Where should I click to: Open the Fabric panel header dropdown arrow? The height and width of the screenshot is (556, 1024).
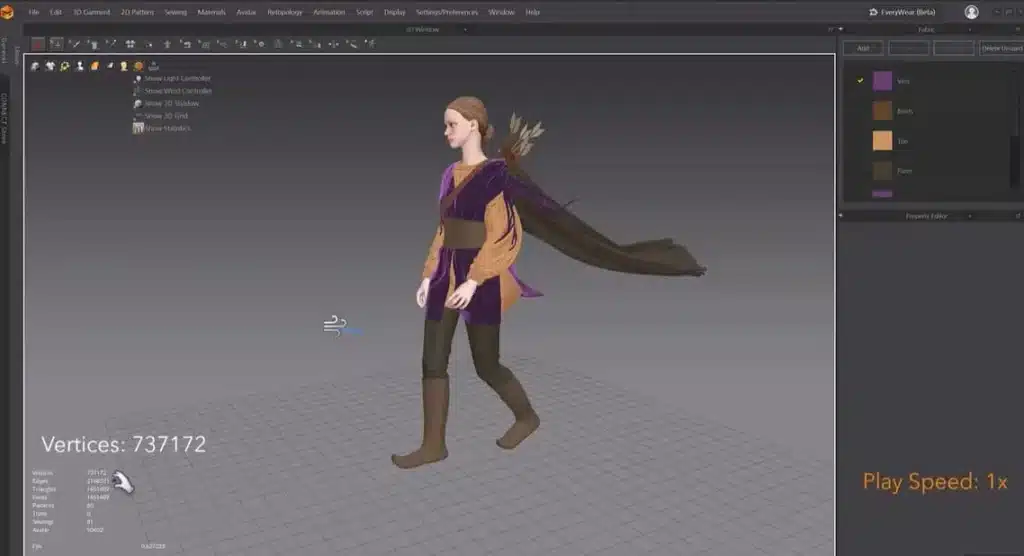969,29
